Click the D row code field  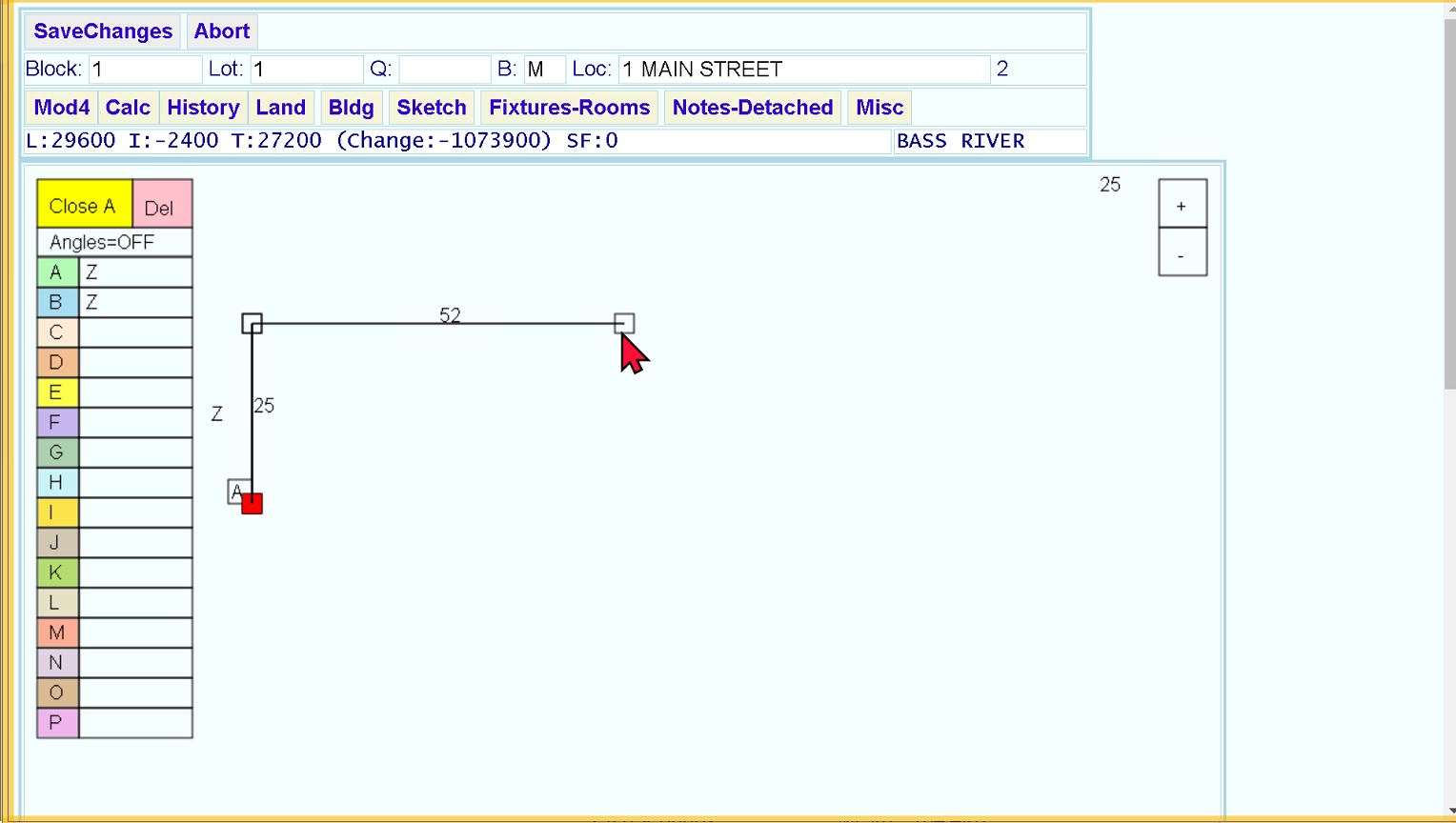135,362
